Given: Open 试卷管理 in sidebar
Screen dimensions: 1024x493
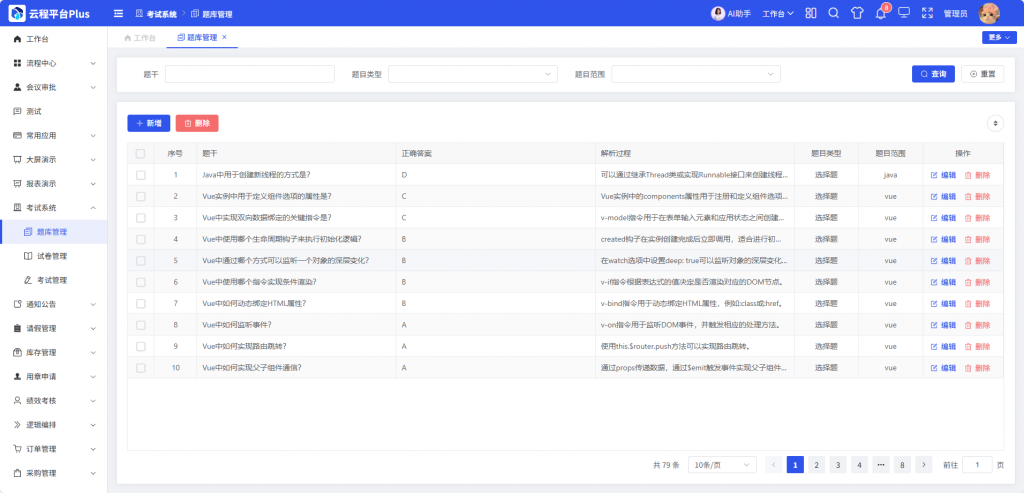Looking at the screenshot, I should [54, 256].
